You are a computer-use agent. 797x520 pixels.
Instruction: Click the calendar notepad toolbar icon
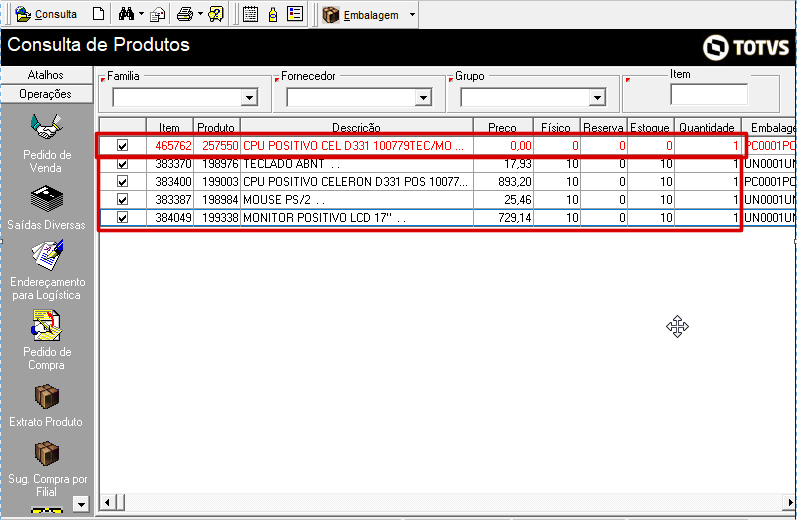pos(250,14)
